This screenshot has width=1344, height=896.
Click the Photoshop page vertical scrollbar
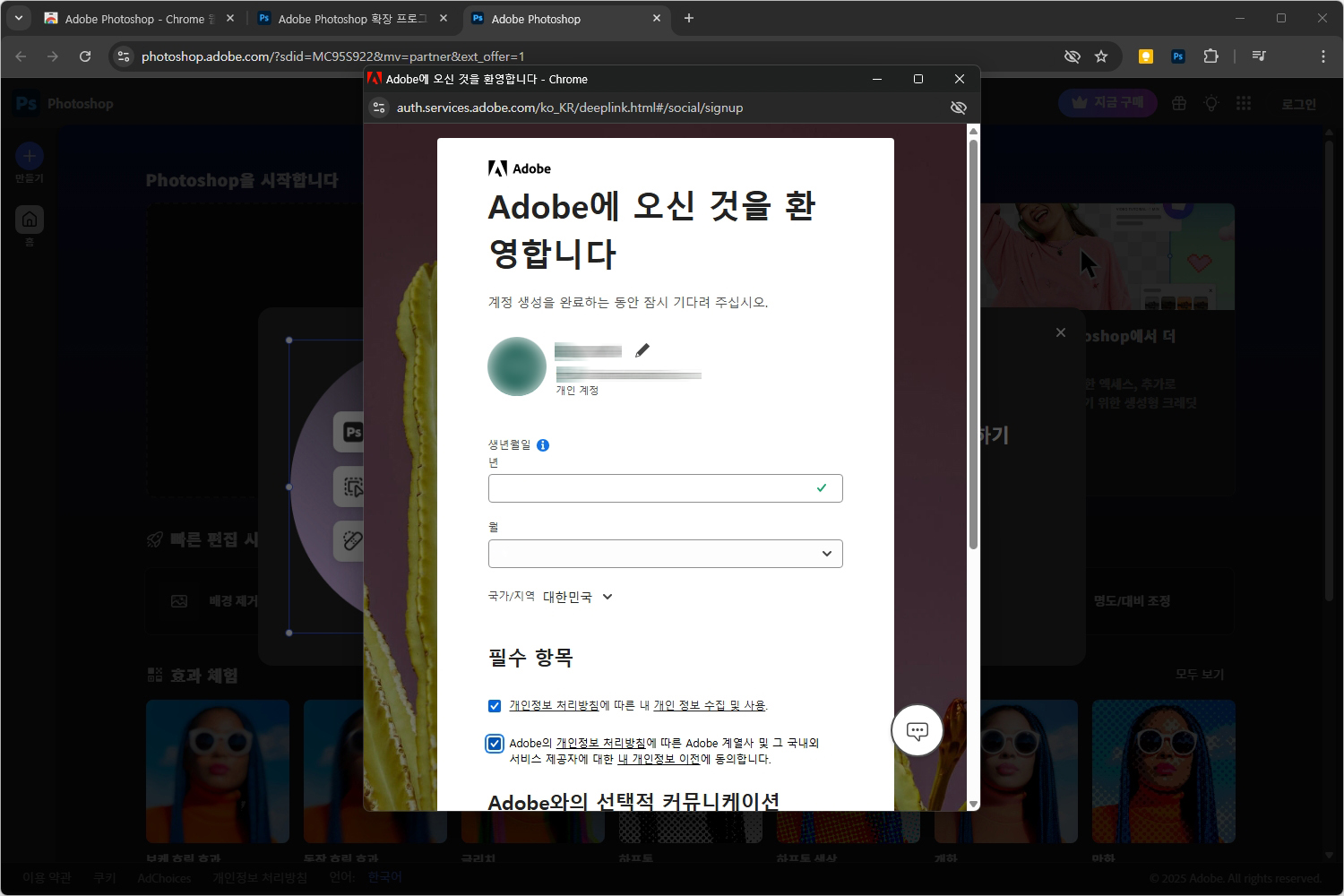click(x=1331, y=369)
